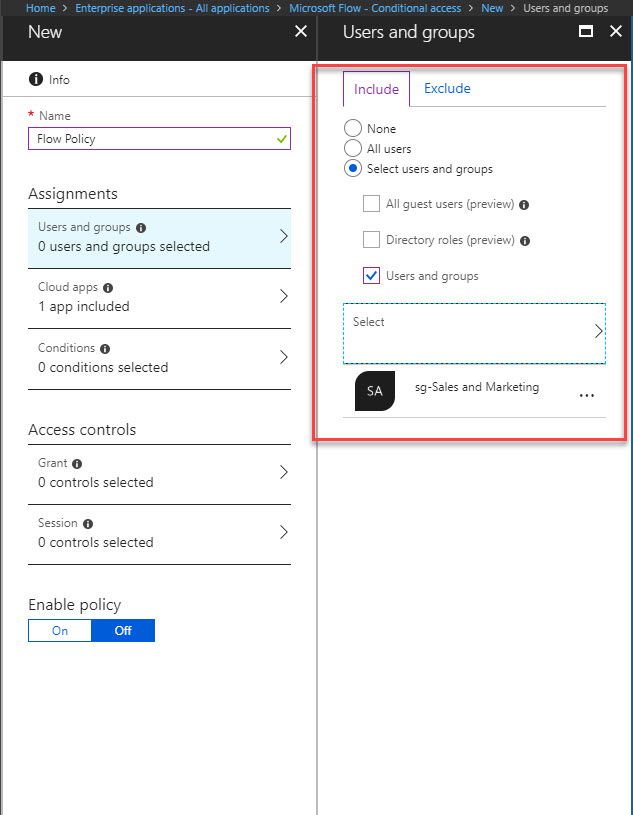Open ellipsis menu for sg-Sales and Marketing
Viewport: 633px width, 815px height.
(x=587, y=396)
